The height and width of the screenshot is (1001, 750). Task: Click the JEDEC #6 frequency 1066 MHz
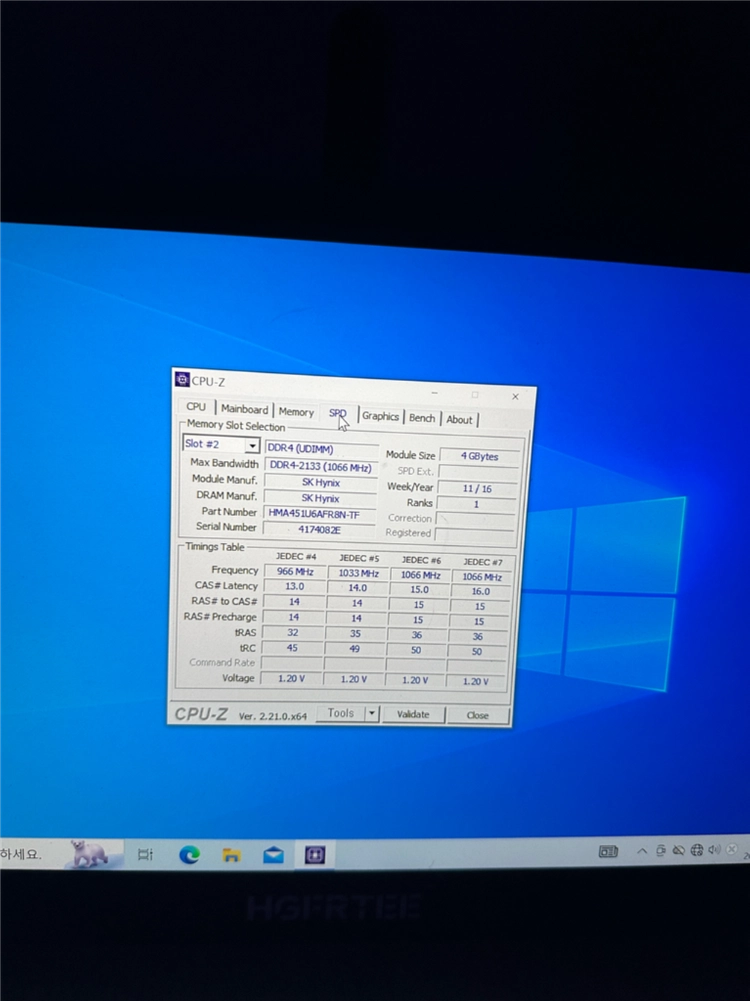coord(419,575)
